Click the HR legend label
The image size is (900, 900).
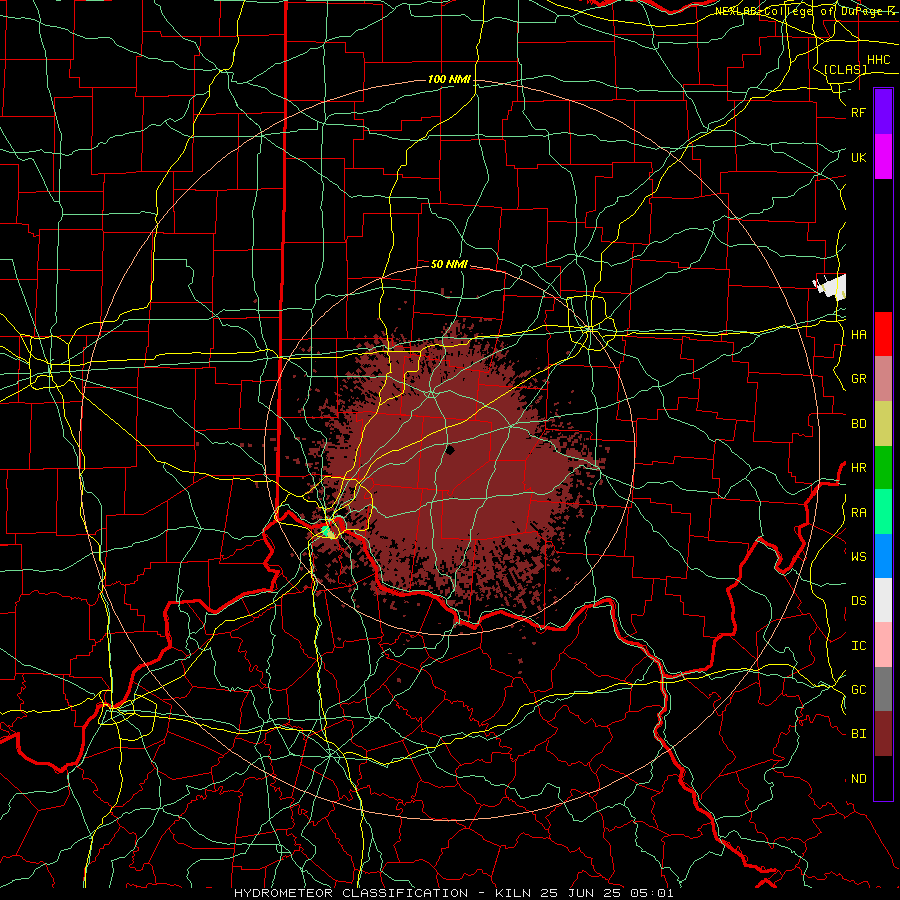click(859, 468)
